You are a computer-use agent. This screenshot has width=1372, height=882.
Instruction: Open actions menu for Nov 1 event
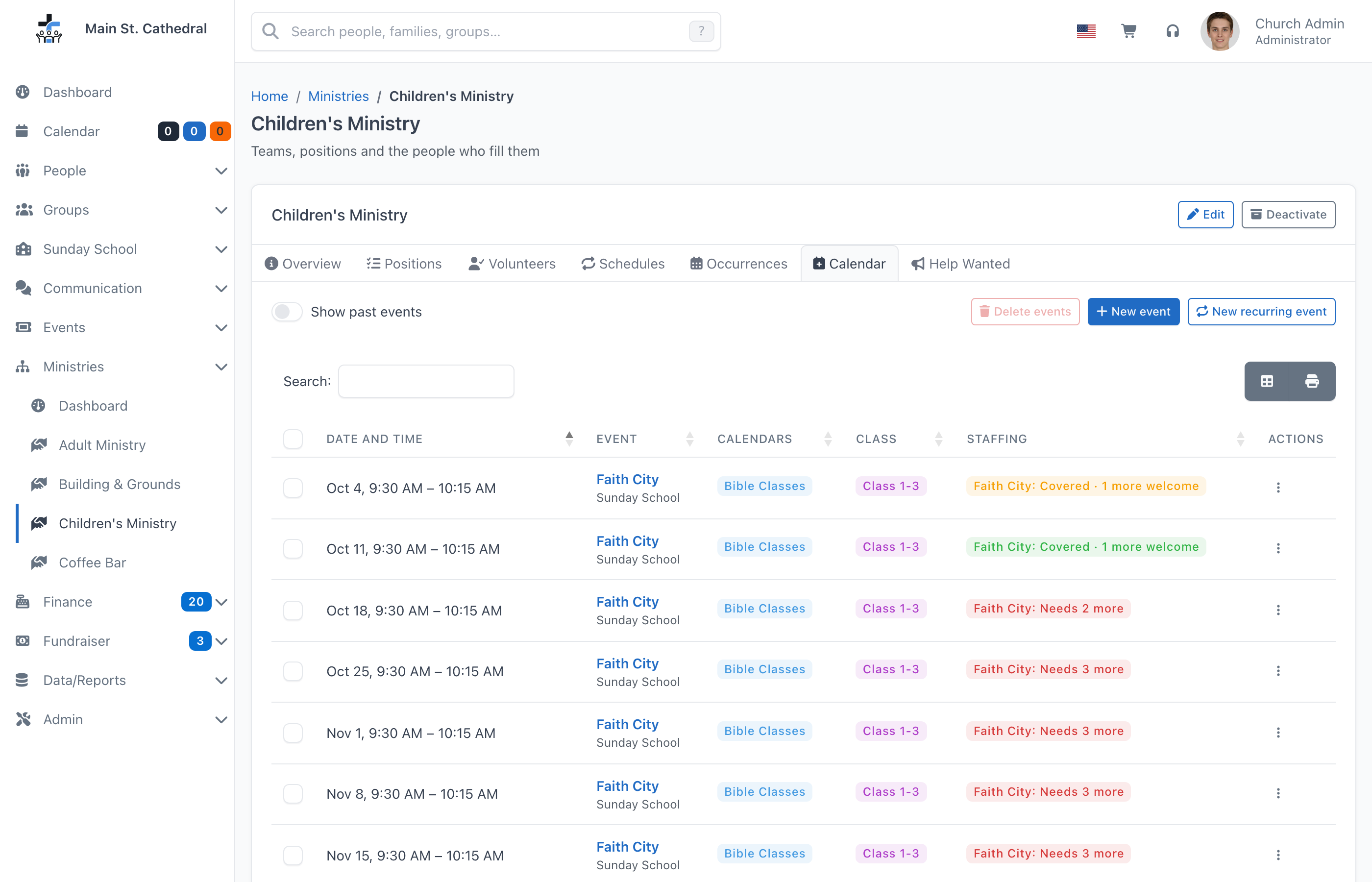(1277, 733)
